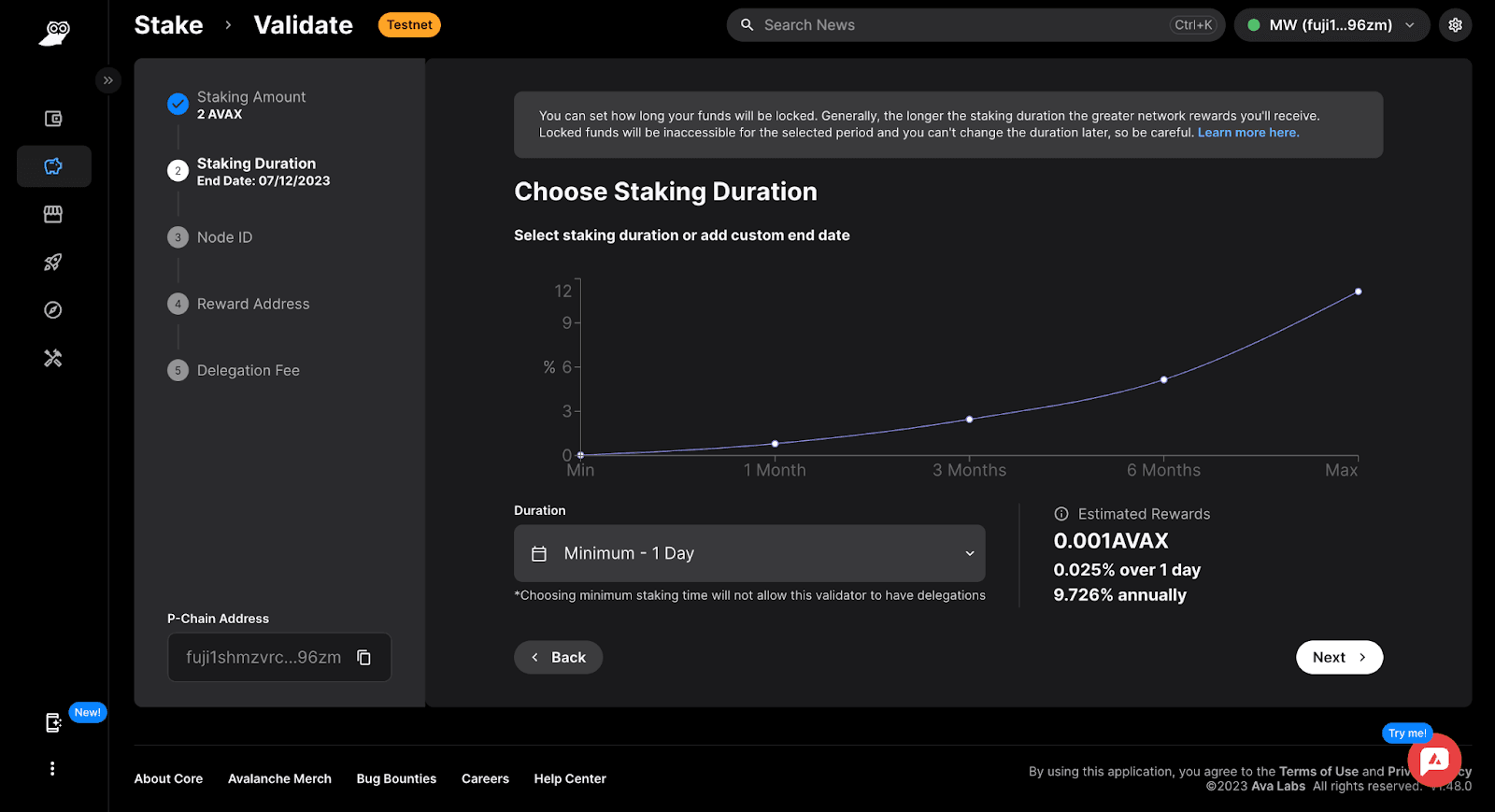The height and width of the screenshot is (812, 1495).
Task: Open the three-dot more menu in sidebar
Action: [x=52, y=768]
